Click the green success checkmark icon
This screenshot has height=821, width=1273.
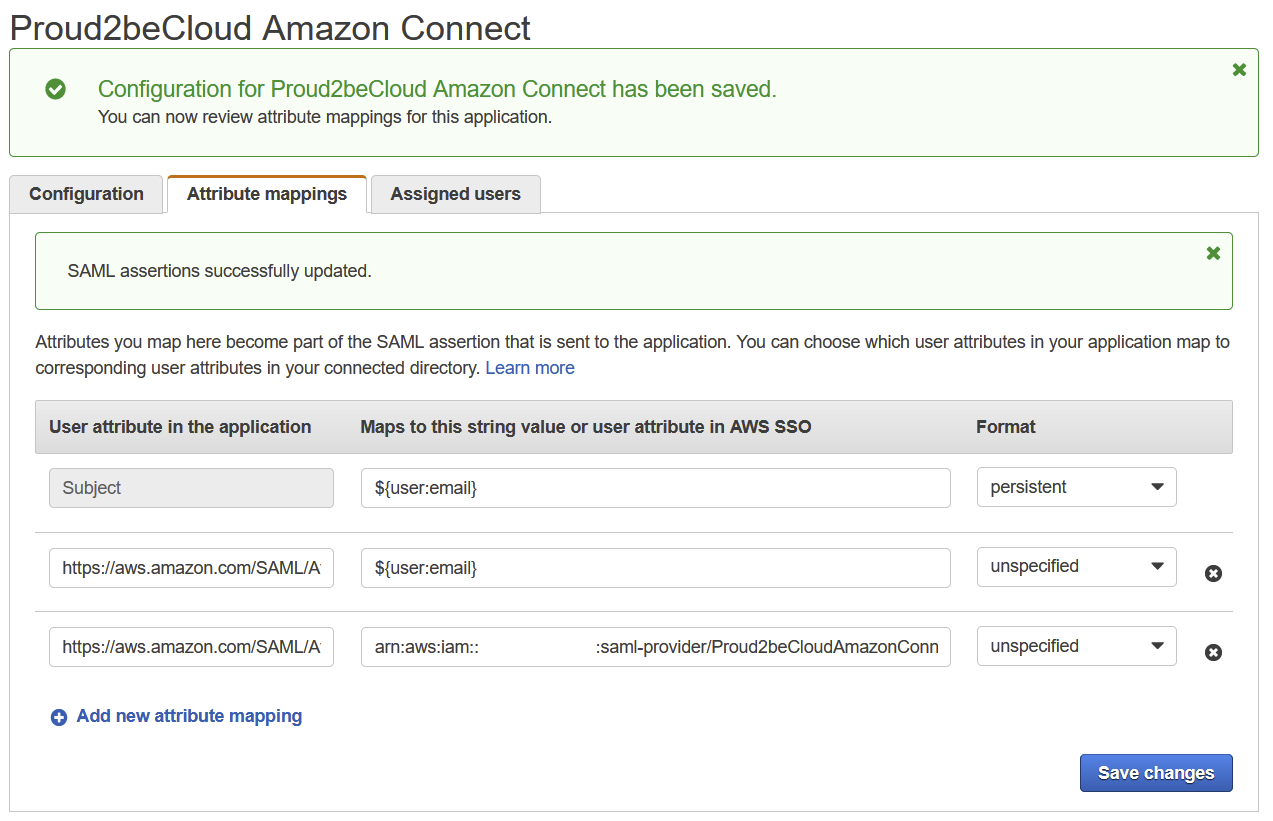pos(56,89)
